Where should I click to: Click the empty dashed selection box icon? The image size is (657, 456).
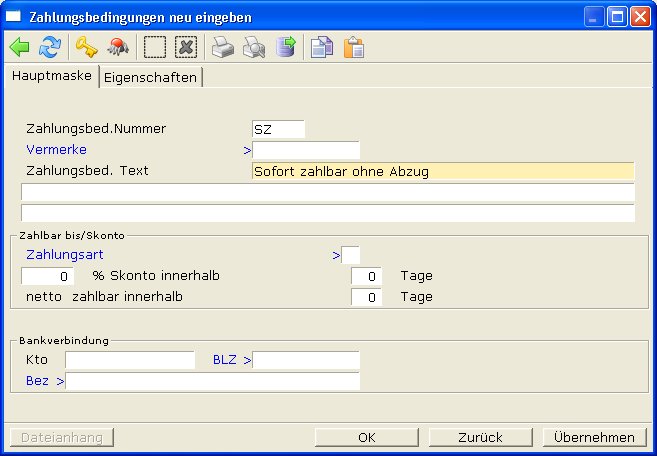154,47
